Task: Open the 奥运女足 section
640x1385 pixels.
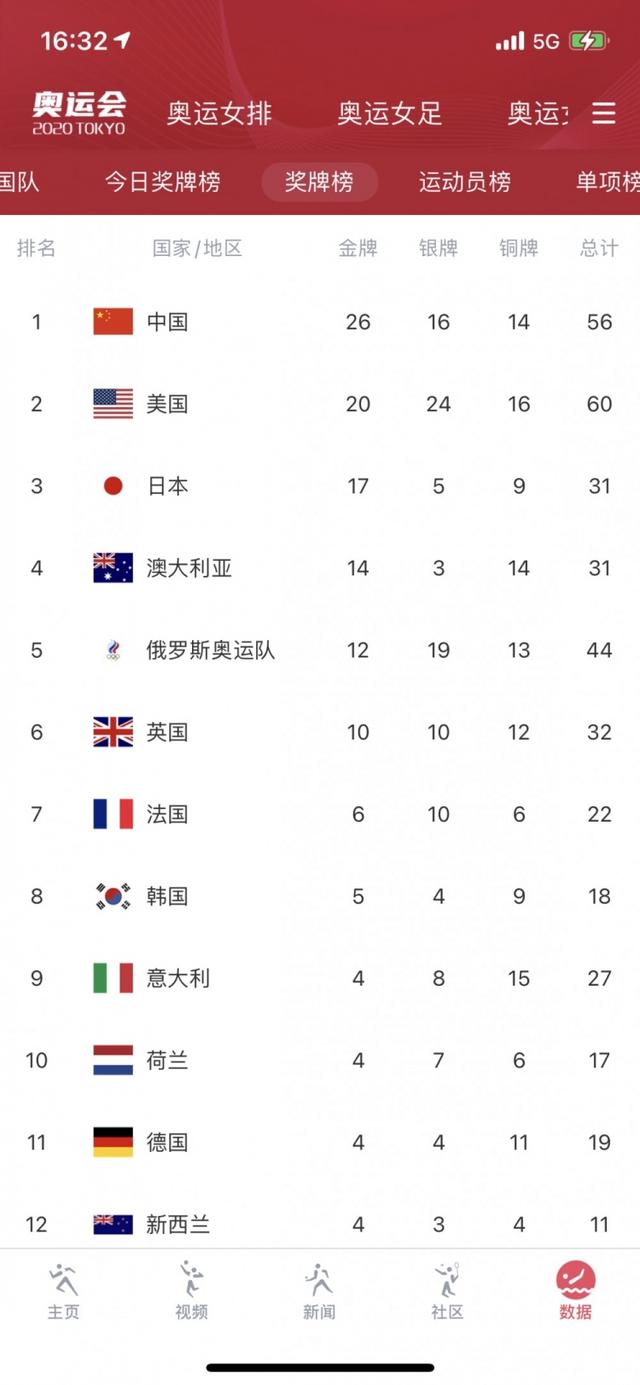Action: 390,113
